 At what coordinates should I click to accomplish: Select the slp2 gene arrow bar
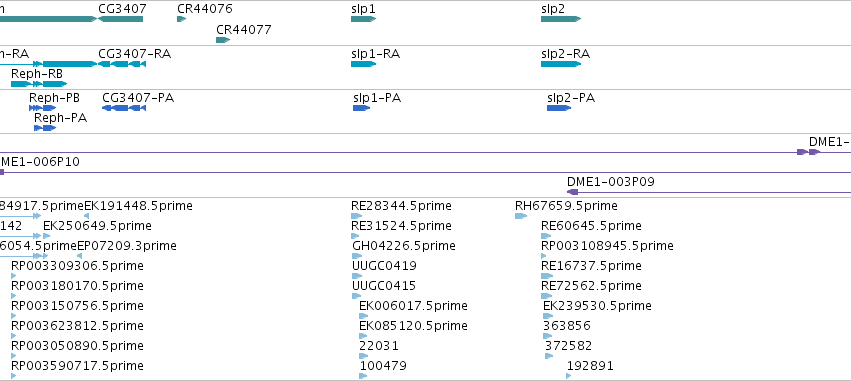pos(561,19)
